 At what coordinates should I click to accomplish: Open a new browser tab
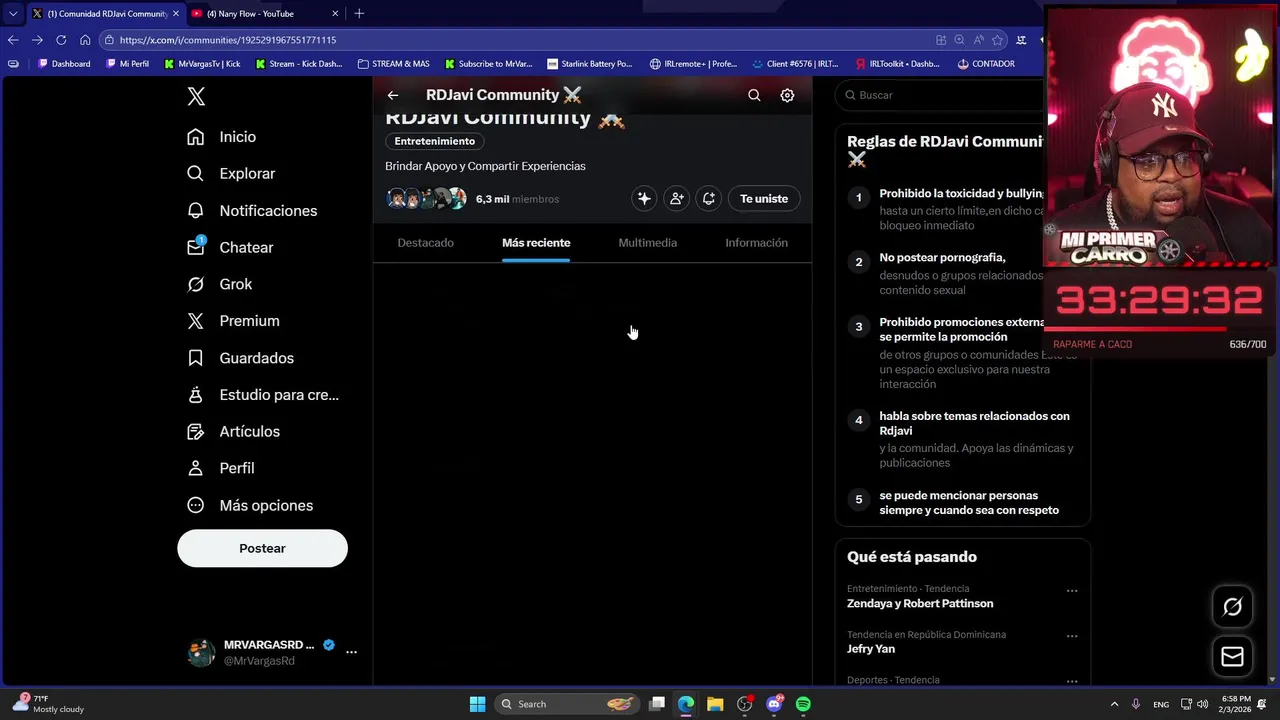(x=359, y=13)
